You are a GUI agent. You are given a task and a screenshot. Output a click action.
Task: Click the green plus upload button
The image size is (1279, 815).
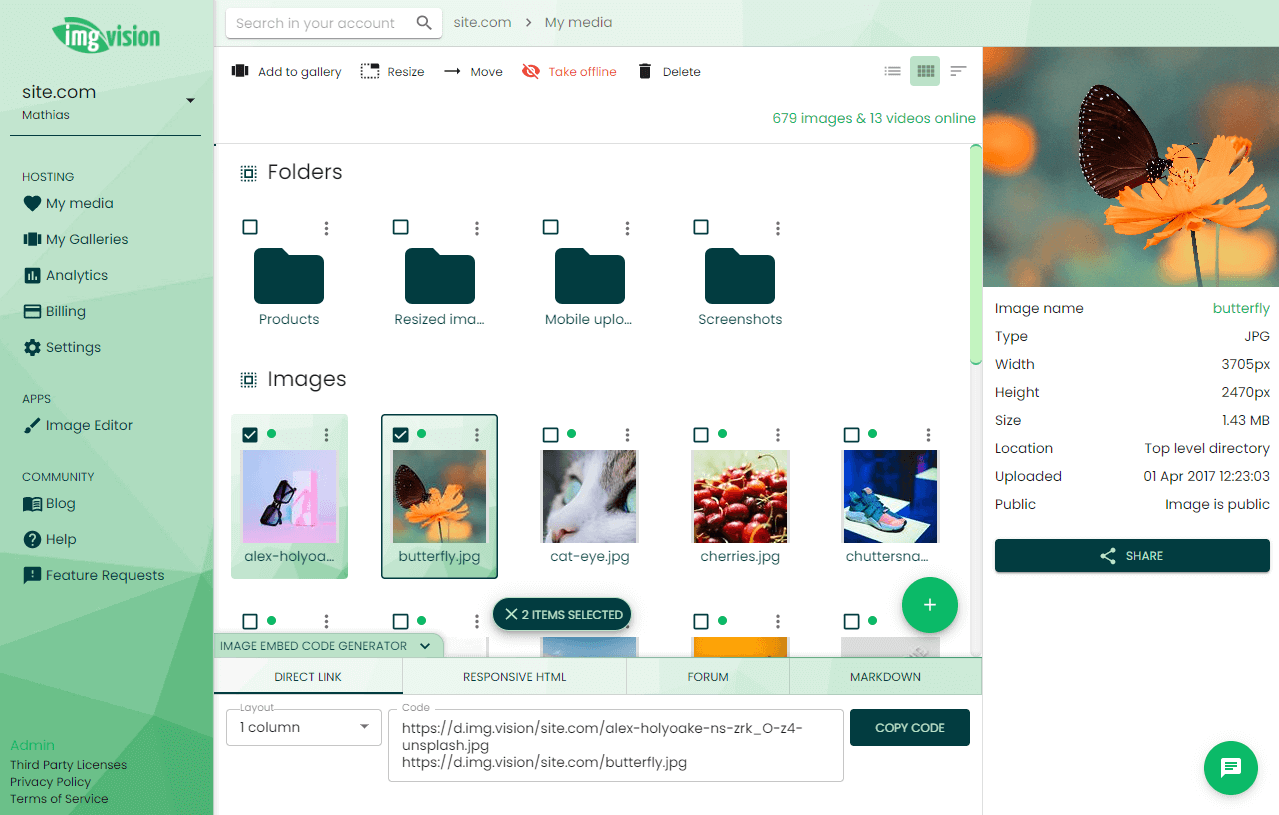tap(929, 605)
